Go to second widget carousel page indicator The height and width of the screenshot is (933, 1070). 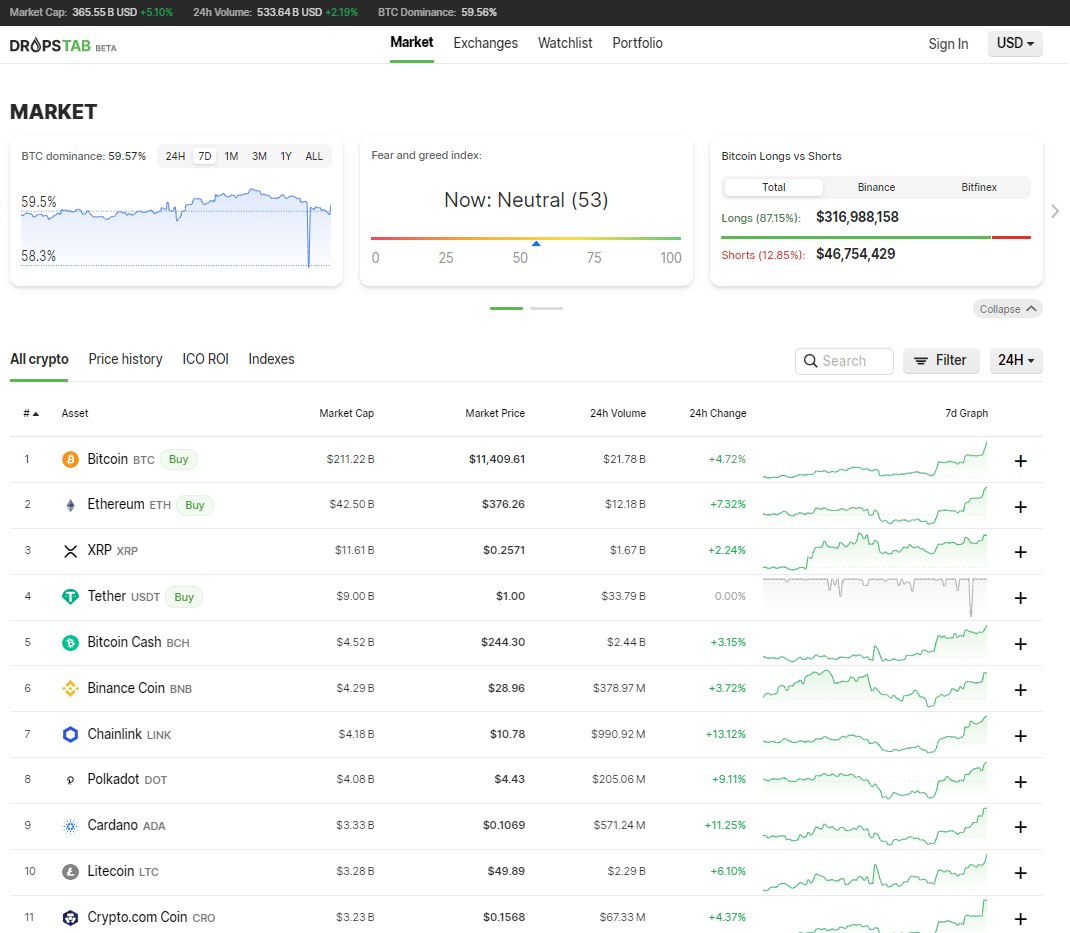547,308
